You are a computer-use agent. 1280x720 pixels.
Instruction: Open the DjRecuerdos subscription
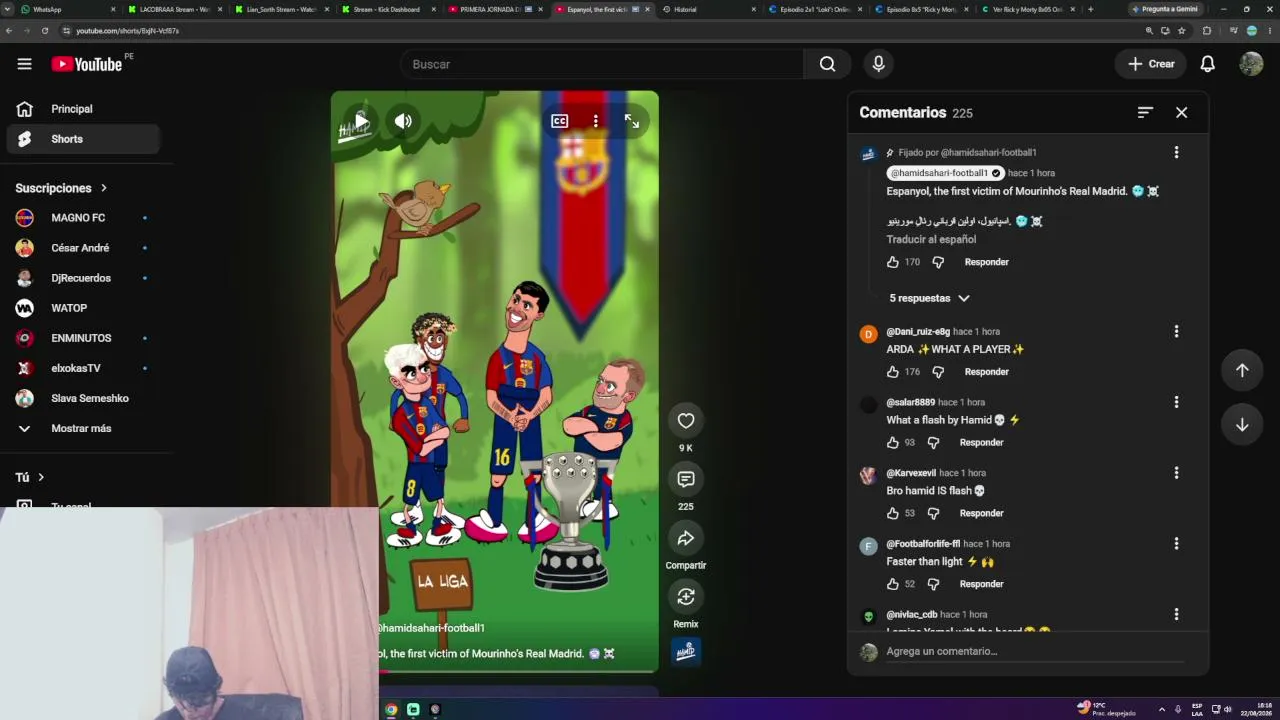[x=84, y=278]
